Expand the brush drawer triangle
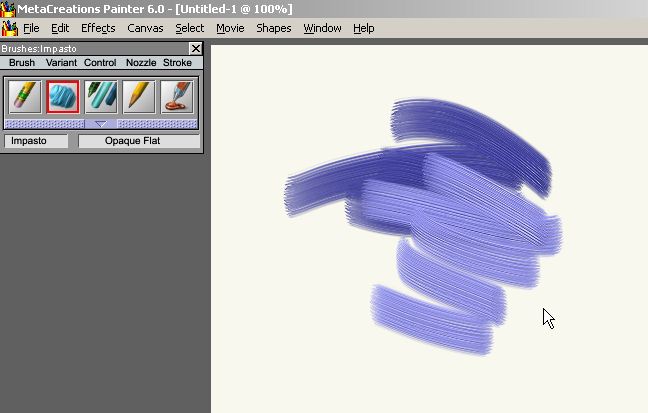The width and height of the screenshot is (648, 413). pos(101,124)
